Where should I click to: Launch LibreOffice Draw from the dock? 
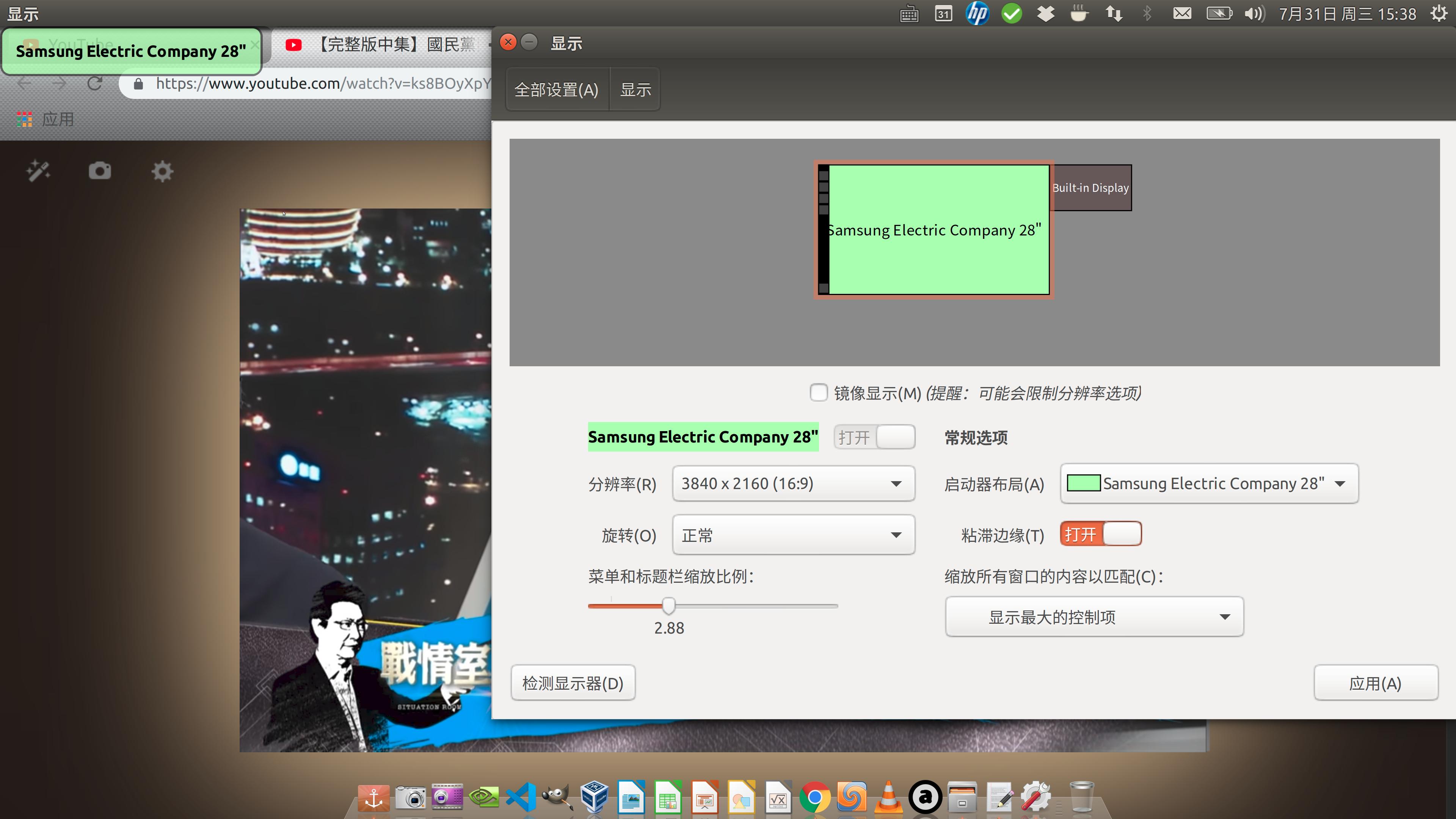click(742, 797)
